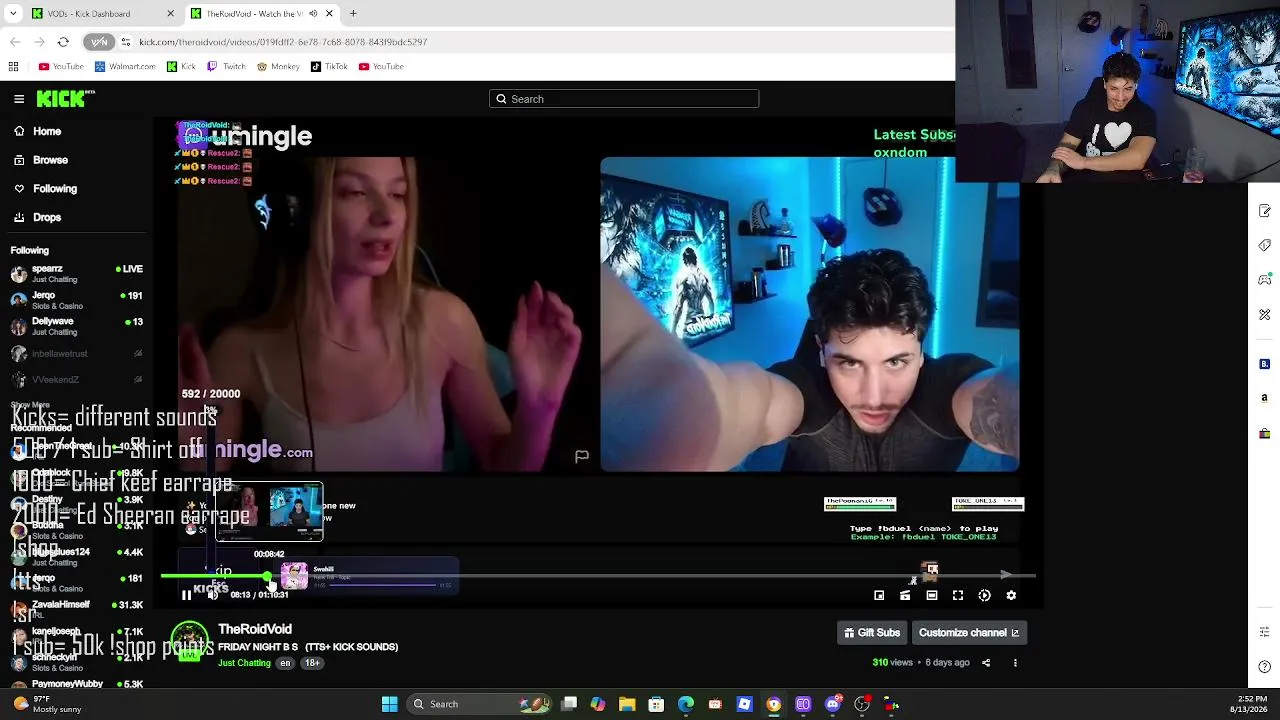Open the Kick bookmark
Image resolution: width=1280 pixels, height=720 pixels.
(181, 67)
